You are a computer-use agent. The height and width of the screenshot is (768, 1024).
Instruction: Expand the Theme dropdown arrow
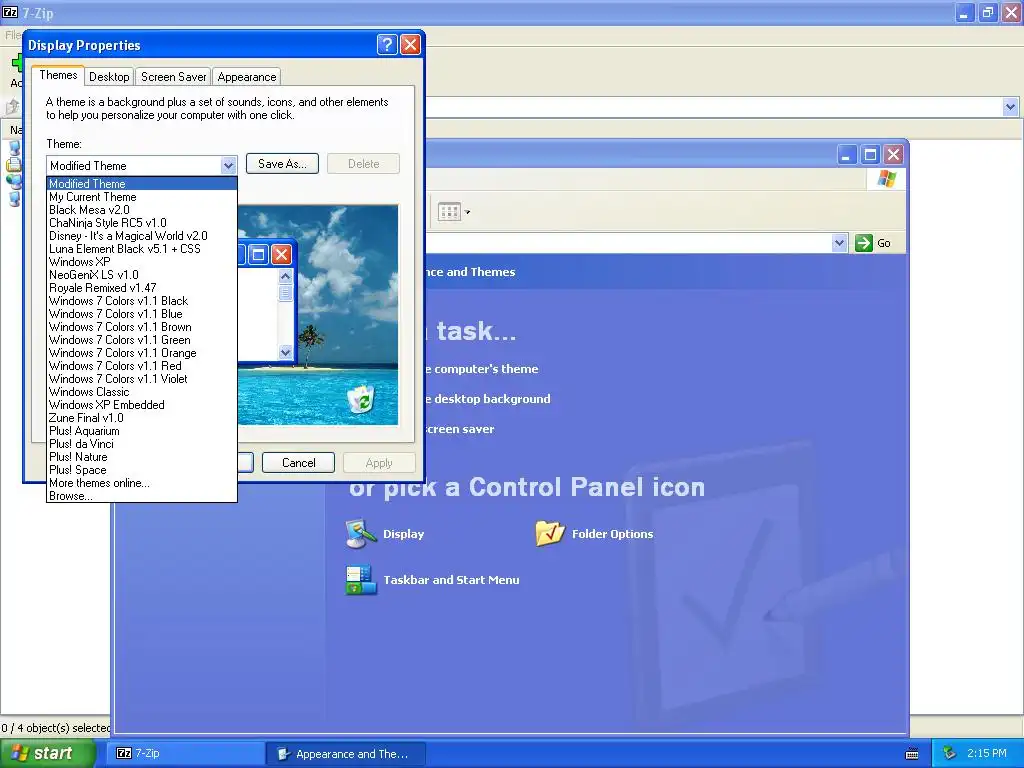pyautogui.click(x=228, y=166)
